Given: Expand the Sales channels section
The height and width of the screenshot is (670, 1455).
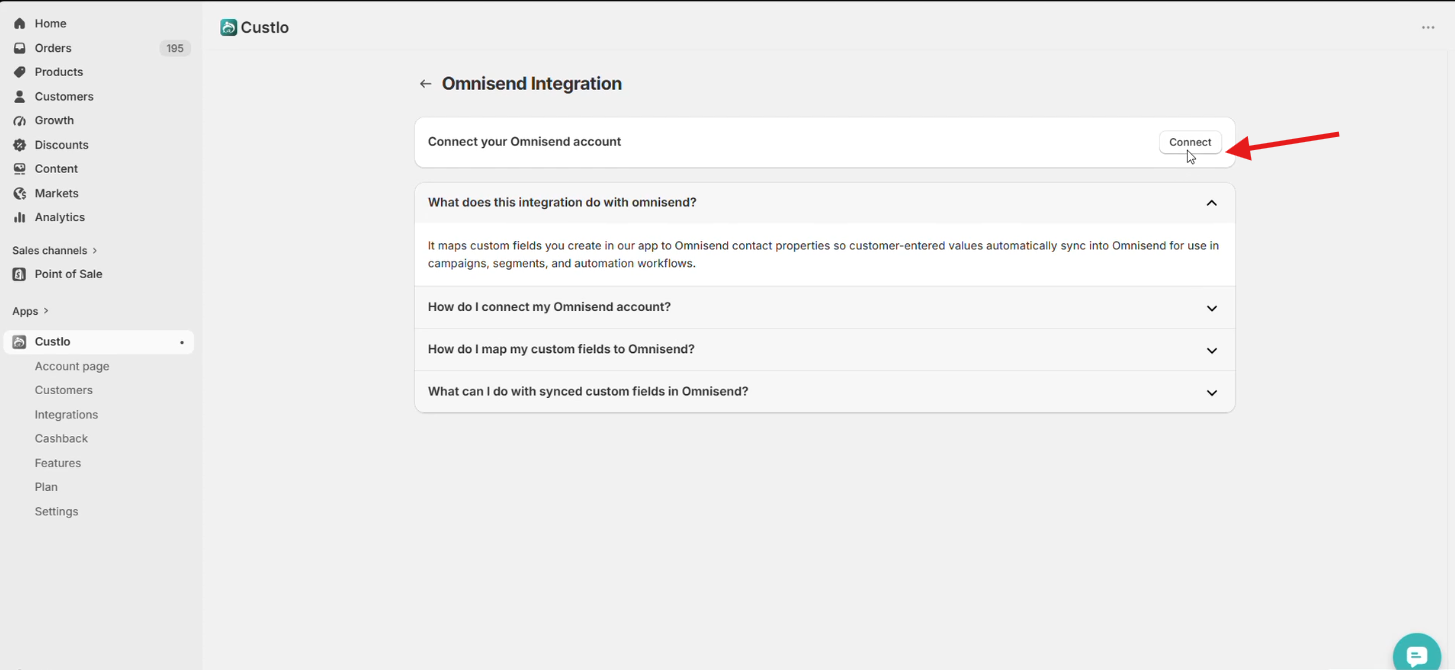Looking at the screenshot, I should point(55,250).
